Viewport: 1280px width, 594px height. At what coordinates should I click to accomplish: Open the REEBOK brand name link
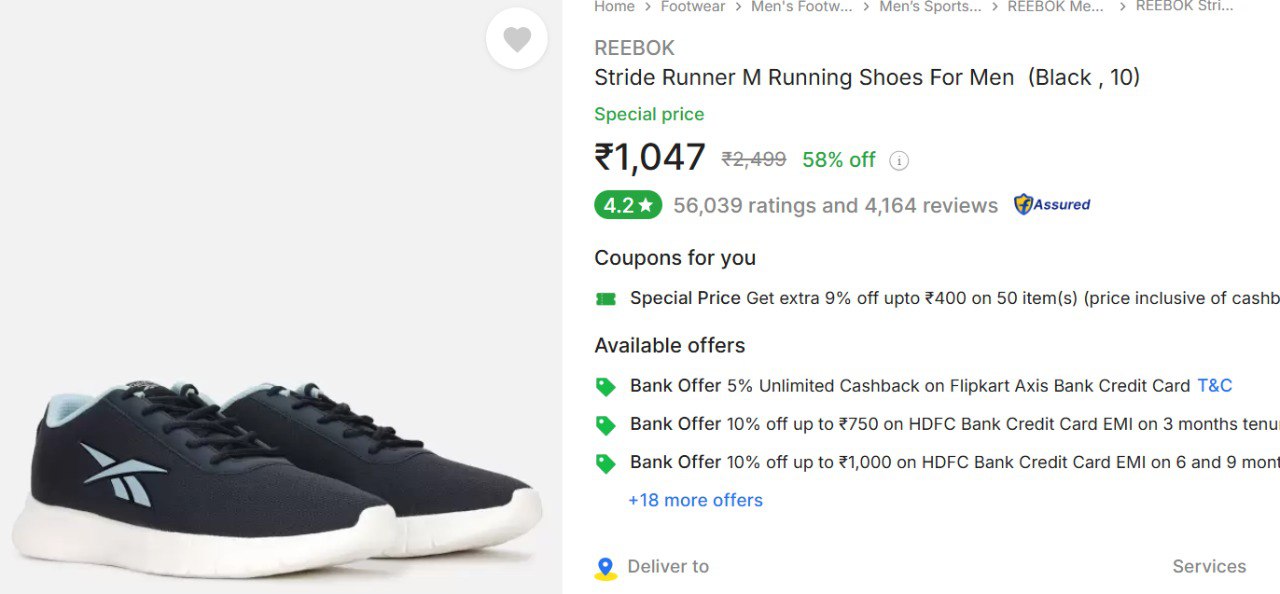click(634, 48)
